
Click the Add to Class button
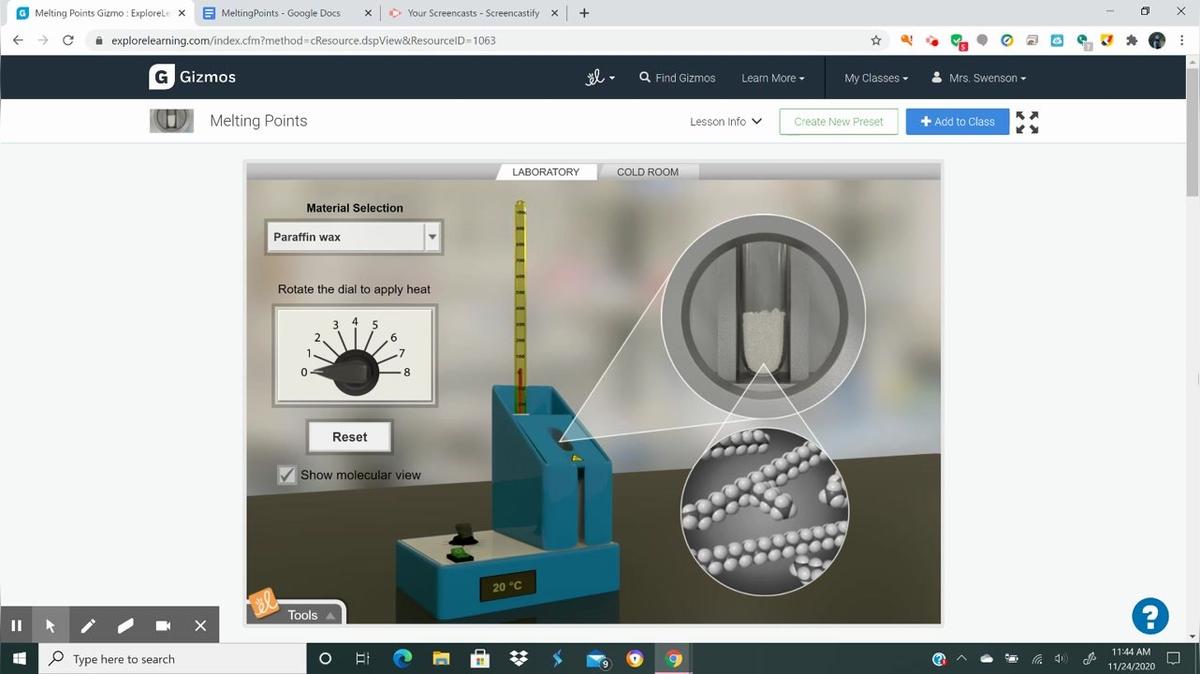(957, 122)
